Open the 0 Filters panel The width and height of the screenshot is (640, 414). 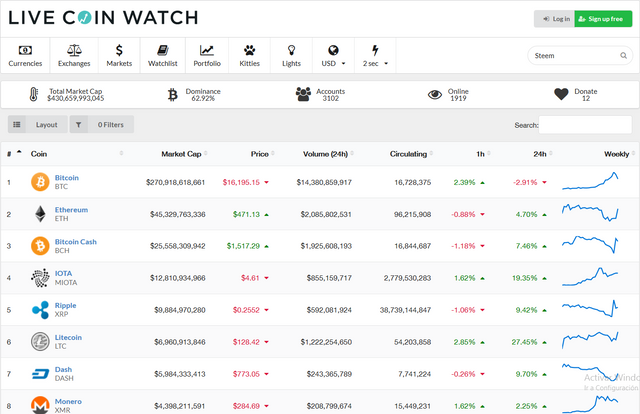[101, 125]
